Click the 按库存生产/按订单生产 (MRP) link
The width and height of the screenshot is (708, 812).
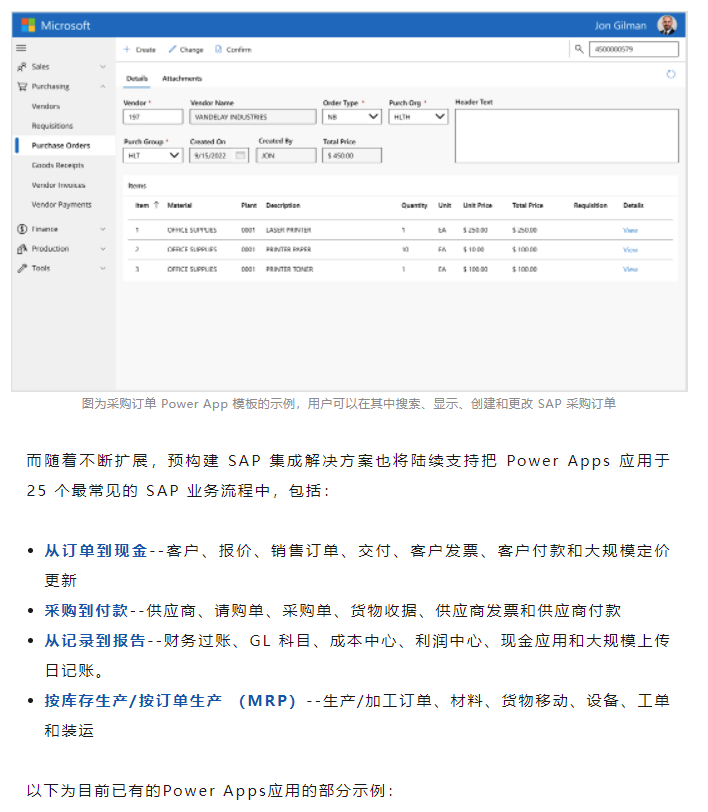170,701
